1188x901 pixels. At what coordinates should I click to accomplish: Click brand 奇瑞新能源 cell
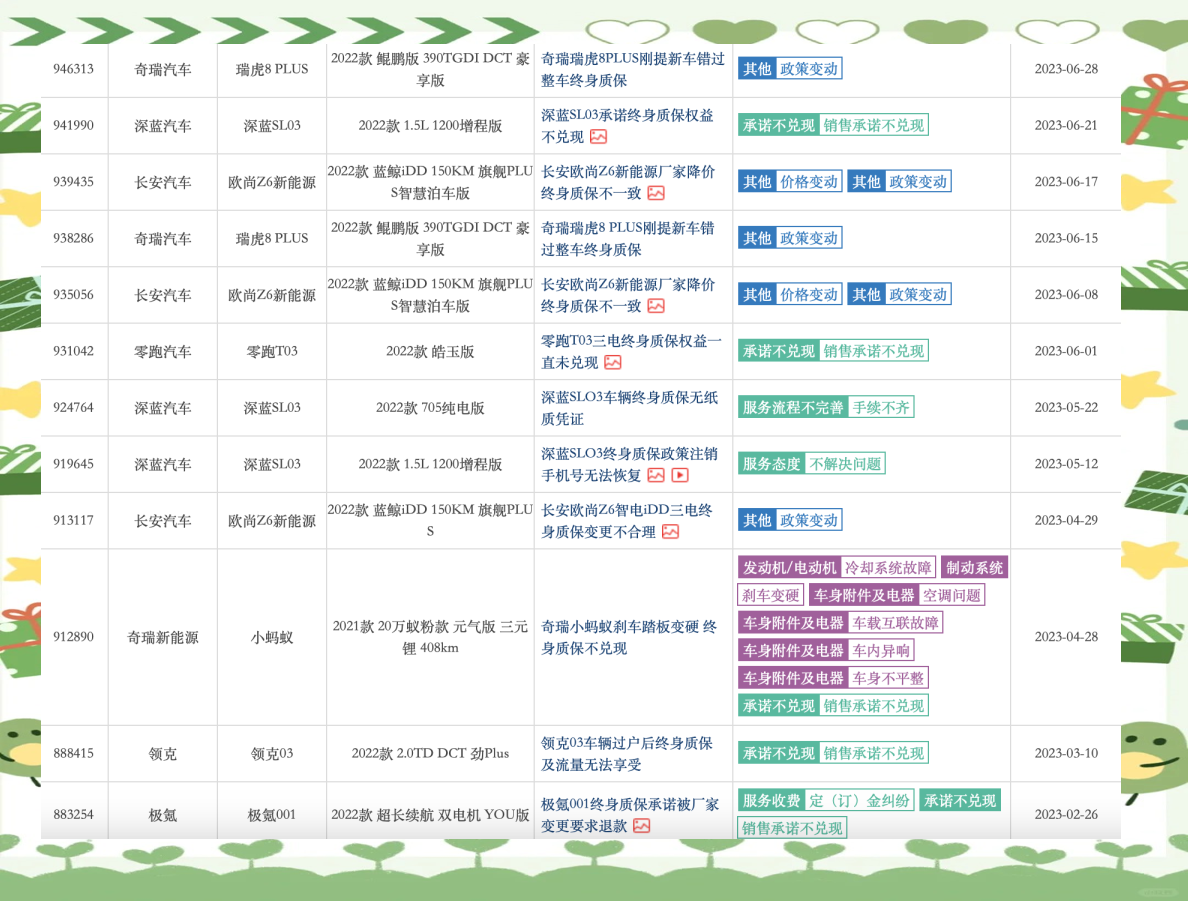[163, 637]
